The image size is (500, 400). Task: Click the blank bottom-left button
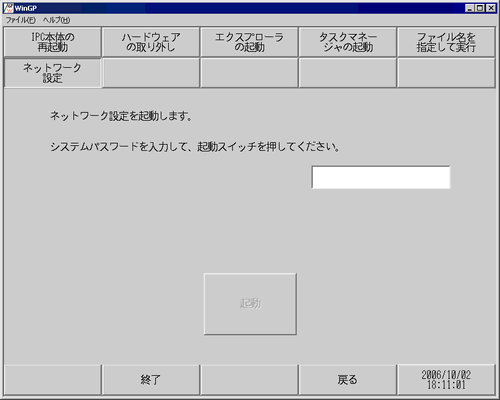point(52,379)
